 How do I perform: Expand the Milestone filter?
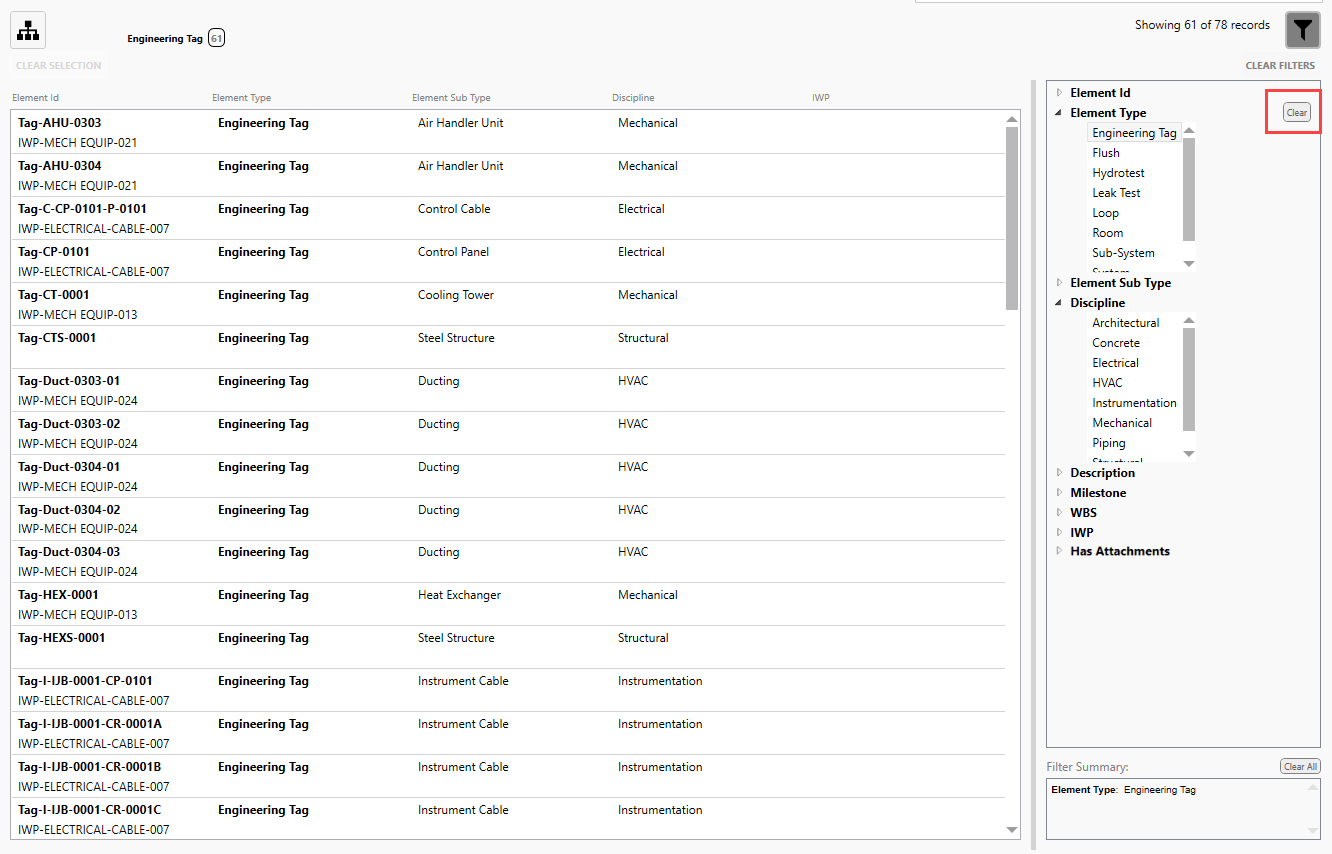pos(1060,493)
